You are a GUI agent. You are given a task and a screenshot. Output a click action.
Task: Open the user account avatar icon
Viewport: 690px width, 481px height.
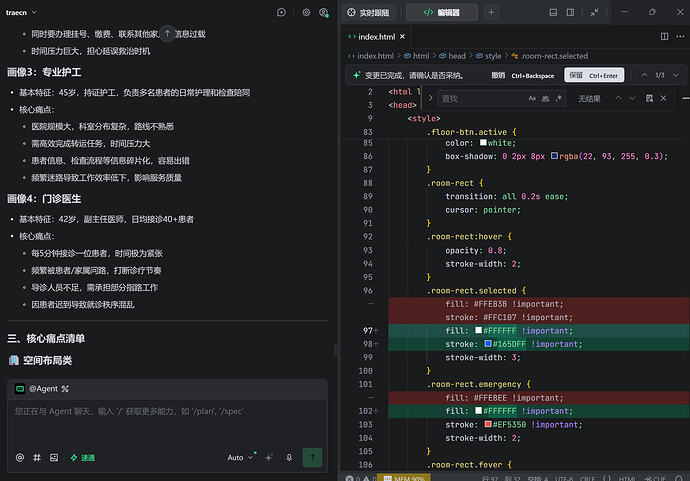(x=324, y=12)
